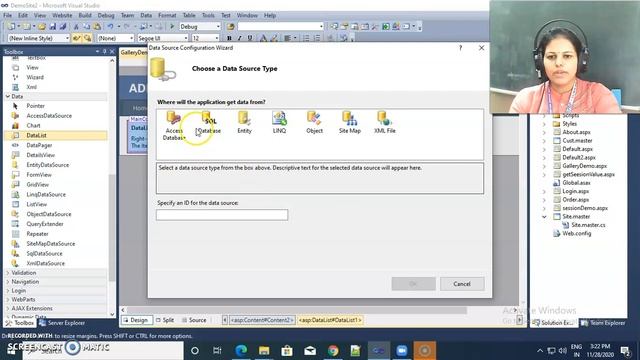The width and height of the screenshot is (640, 360).
Task: Select QueryExtender in the Toolbox
Action: [45, 224]
